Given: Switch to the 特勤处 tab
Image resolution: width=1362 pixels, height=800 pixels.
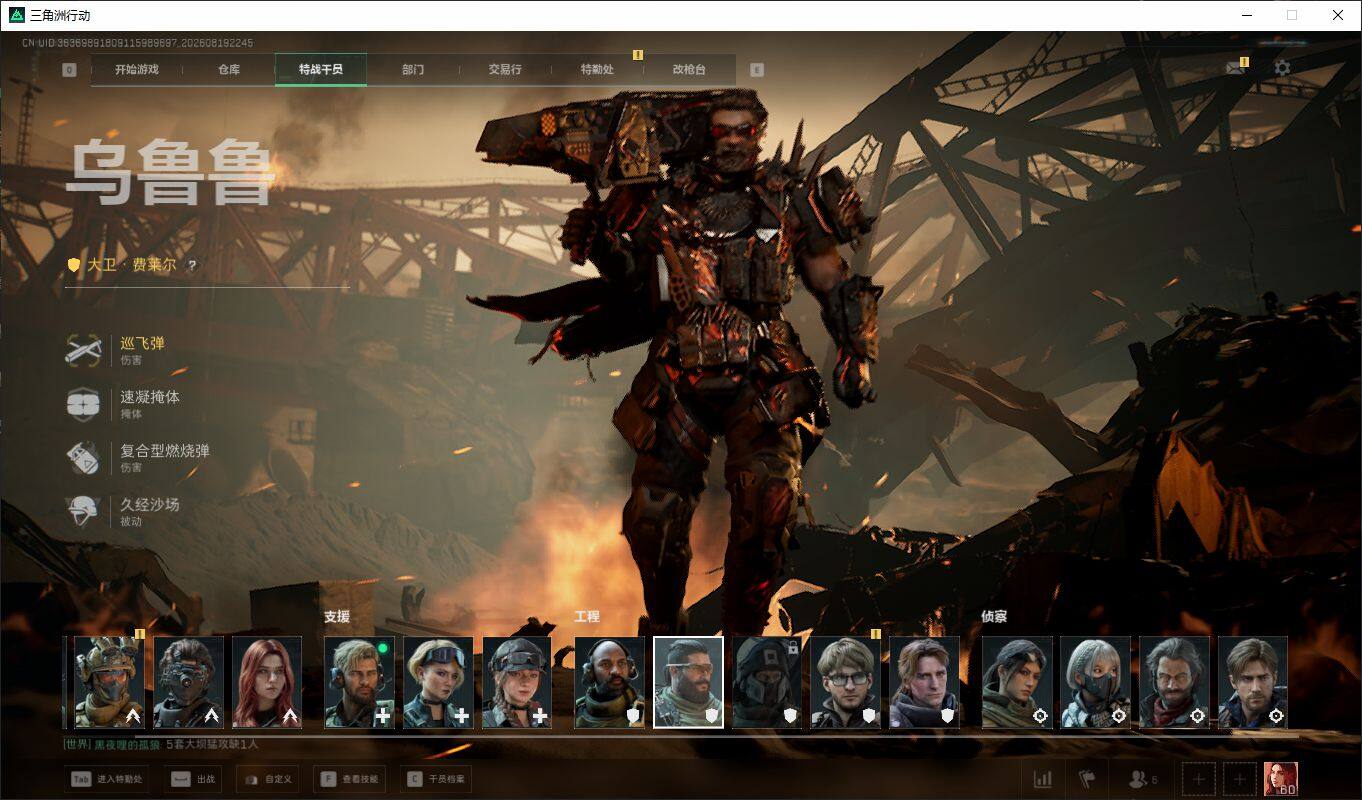Looking at the screenshot, I should click(597, 70).
